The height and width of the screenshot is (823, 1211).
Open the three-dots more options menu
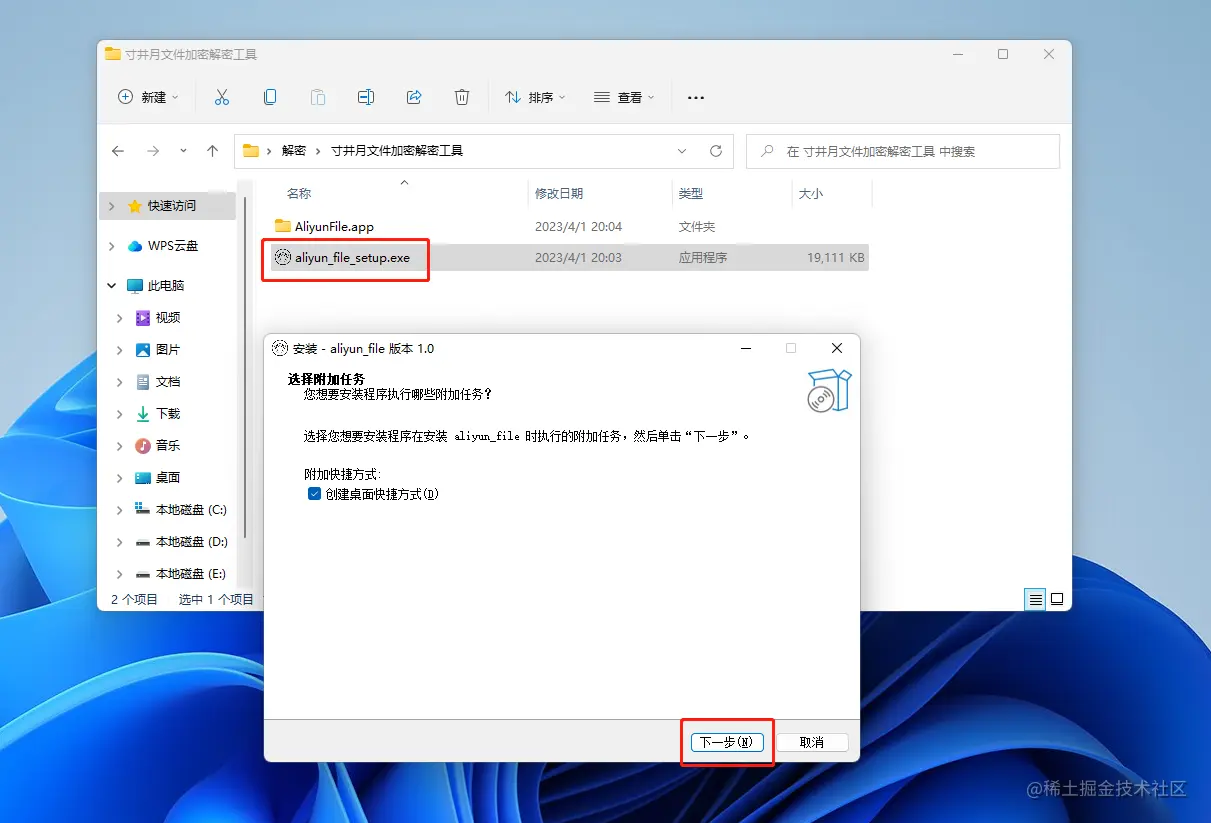click(x=696, y=97)
